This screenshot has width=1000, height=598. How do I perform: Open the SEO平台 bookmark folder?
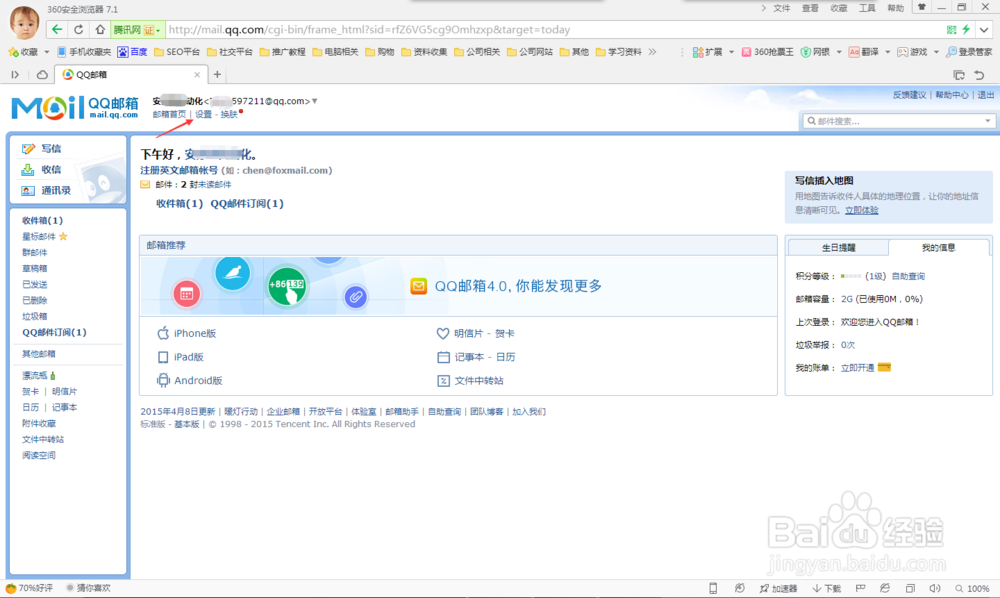177,52
